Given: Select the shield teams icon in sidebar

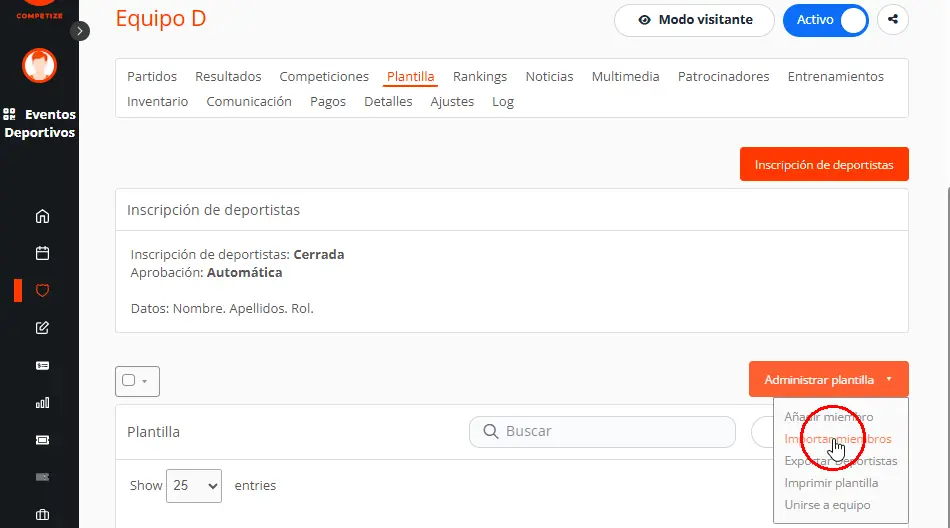Looking at the screenshot, I should pyautogui.click(x=42, y=291).
